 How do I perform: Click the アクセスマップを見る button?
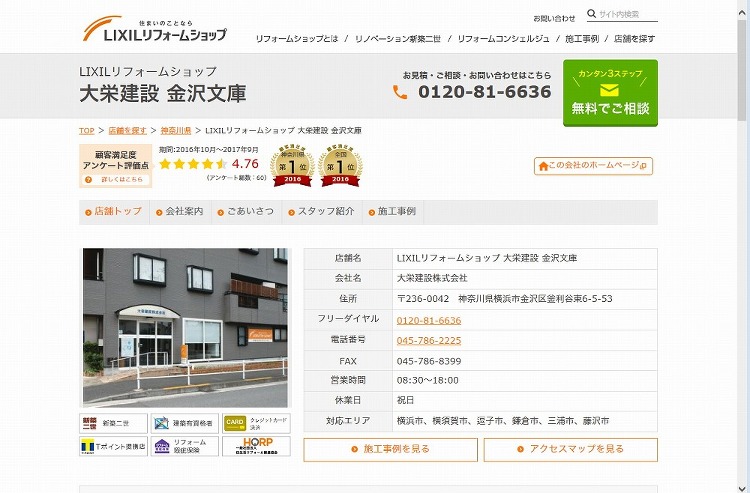click(571, 449)
